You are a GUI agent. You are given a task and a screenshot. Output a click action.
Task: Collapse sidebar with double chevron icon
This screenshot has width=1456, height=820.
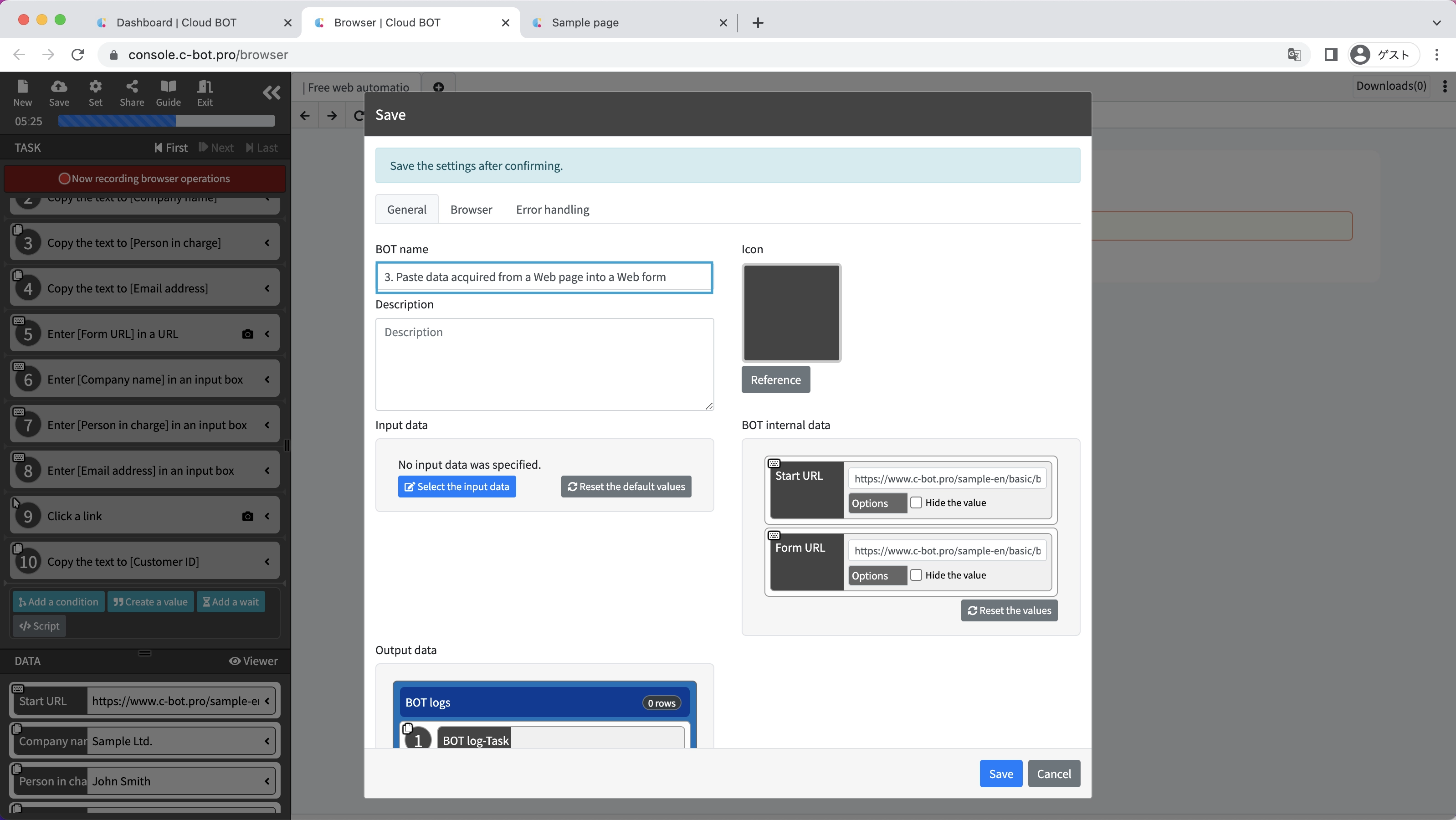tap(272, 92)
